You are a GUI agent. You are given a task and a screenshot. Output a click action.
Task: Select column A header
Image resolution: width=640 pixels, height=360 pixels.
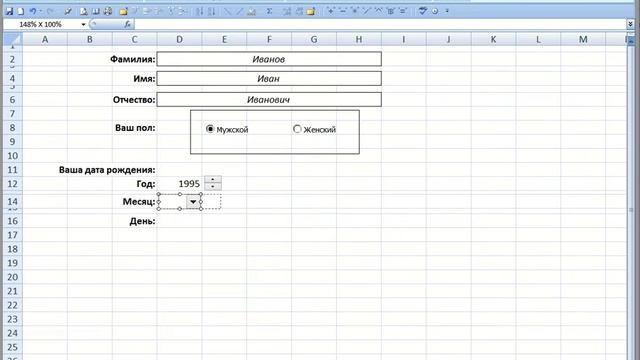[45, 40]
